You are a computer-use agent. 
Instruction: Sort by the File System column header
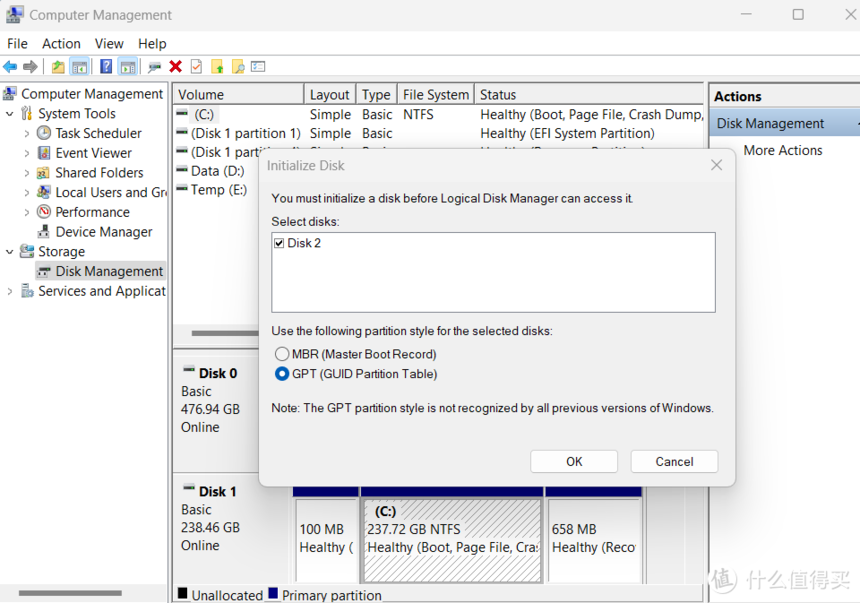coord(436,94)
